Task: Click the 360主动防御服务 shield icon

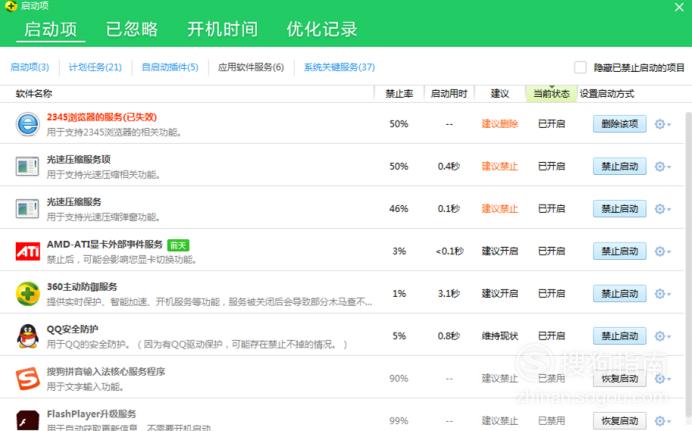Action: pos(28,294)
